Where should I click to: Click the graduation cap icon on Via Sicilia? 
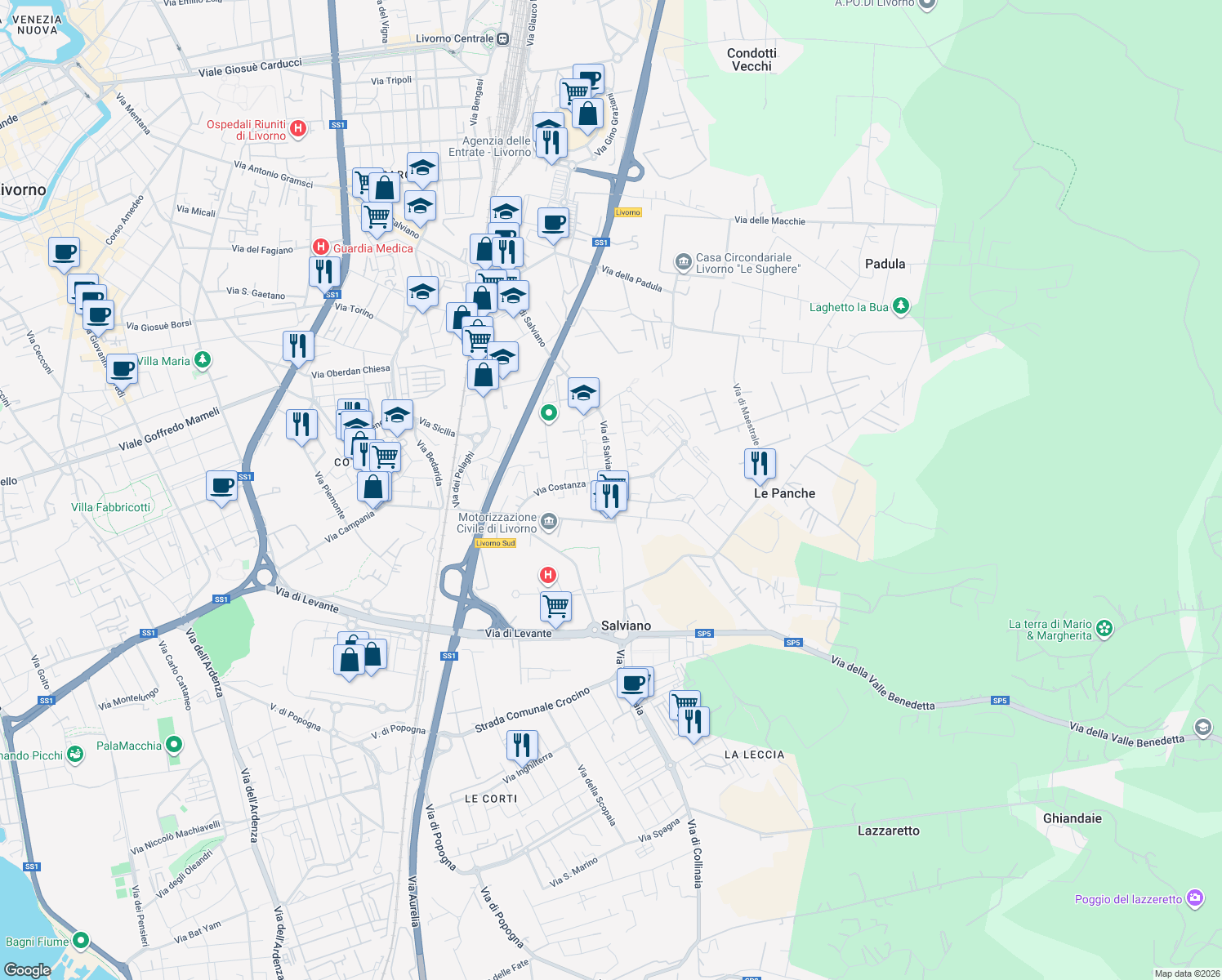(396, 416)
